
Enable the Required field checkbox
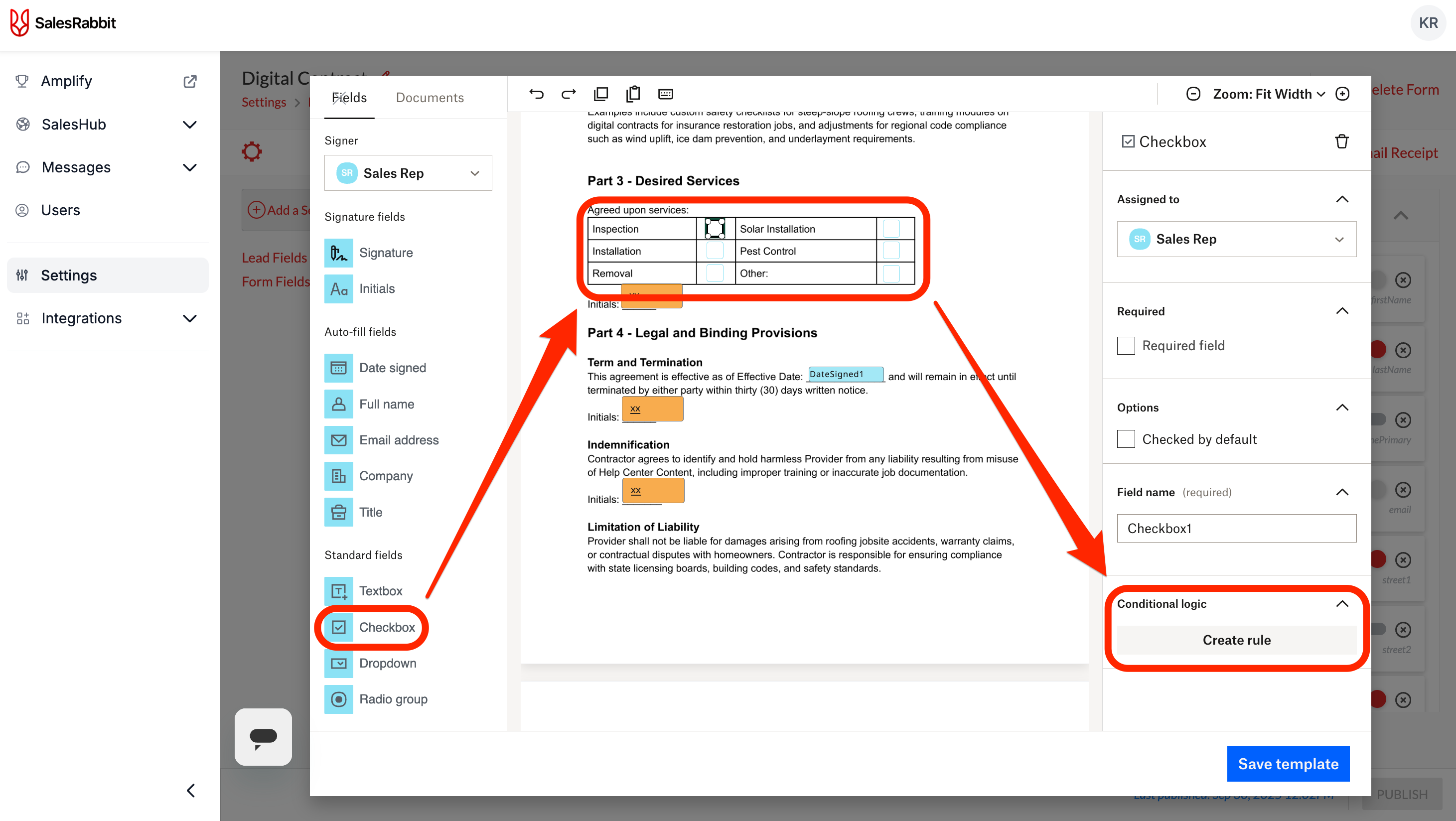[x=1126, y=345]
